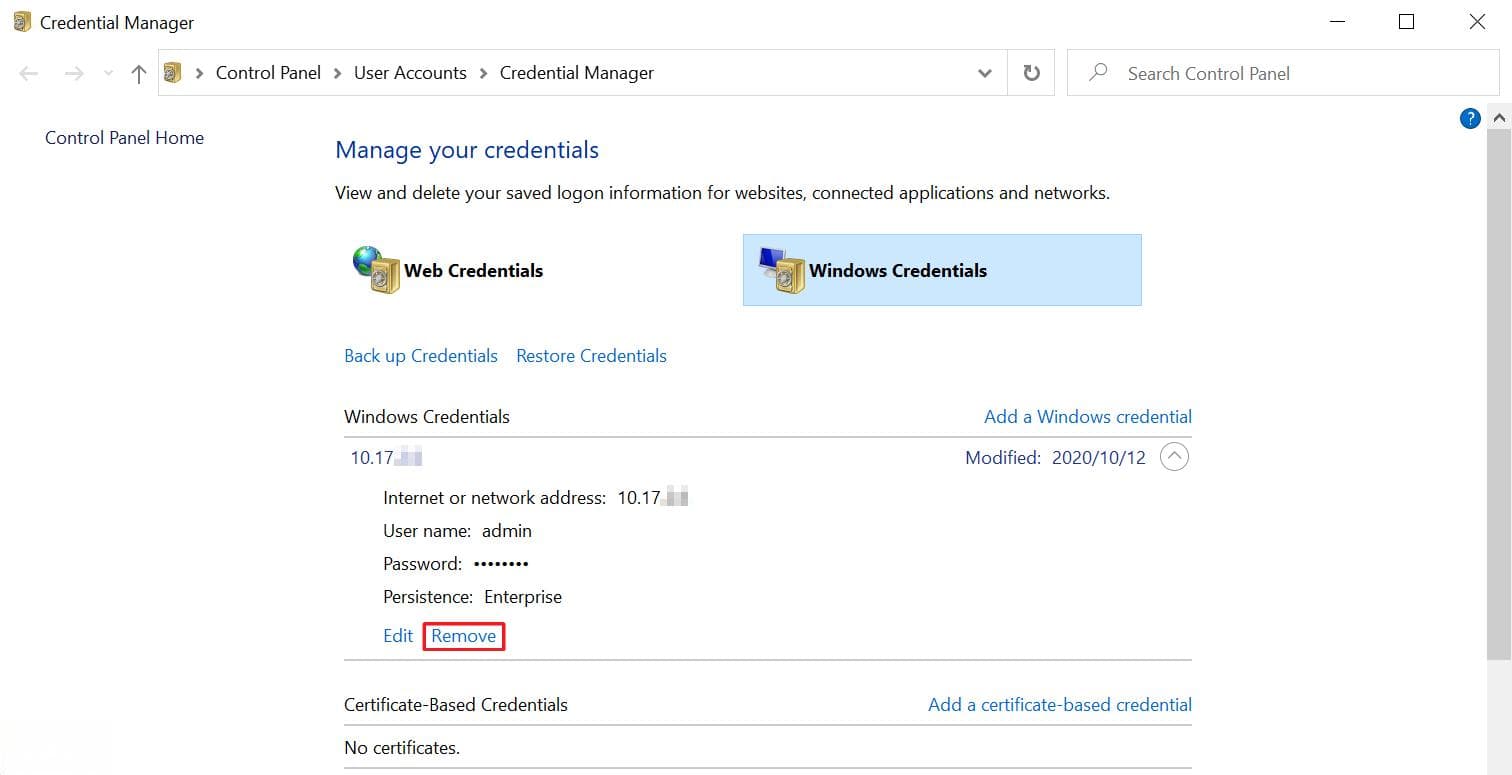
Task: Collapse the 10.17 credential entry chevron
Action: click(1174, 458)
